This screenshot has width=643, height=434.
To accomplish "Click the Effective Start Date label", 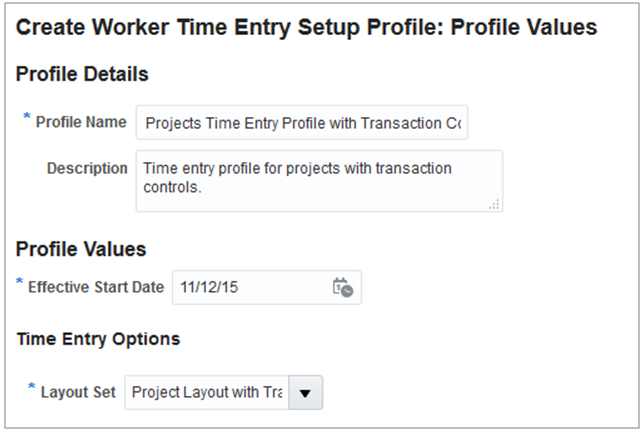I will [x=96, y=287].
